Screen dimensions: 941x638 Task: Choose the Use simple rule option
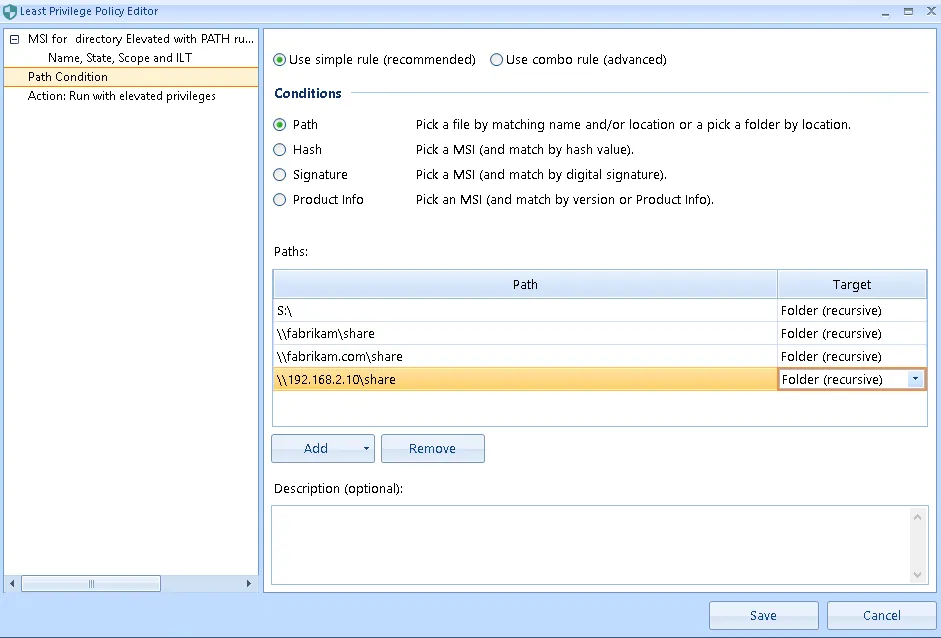tap(280, 60)
